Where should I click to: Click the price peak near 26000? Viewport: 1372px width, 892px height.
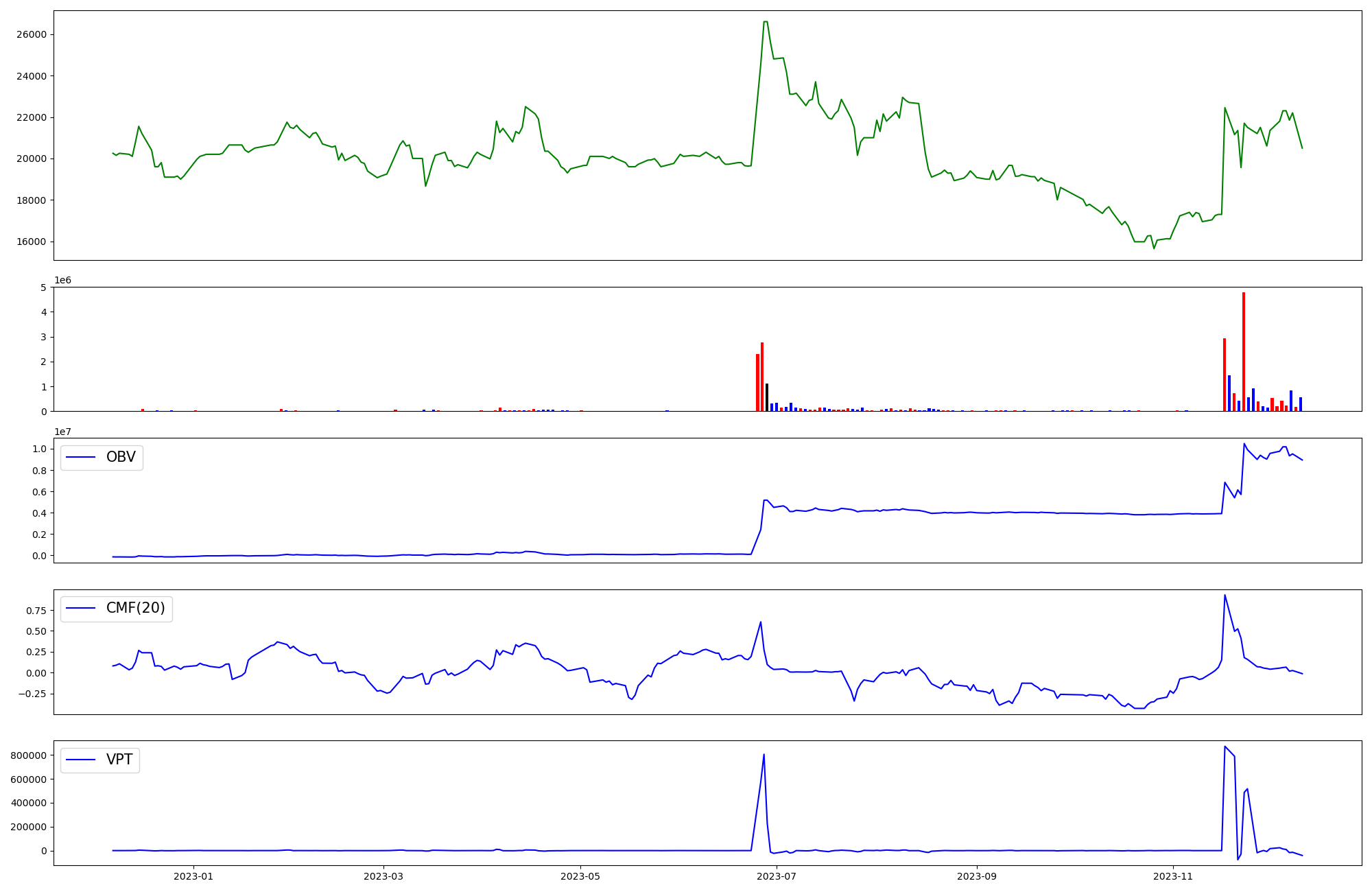coord(765,22)
